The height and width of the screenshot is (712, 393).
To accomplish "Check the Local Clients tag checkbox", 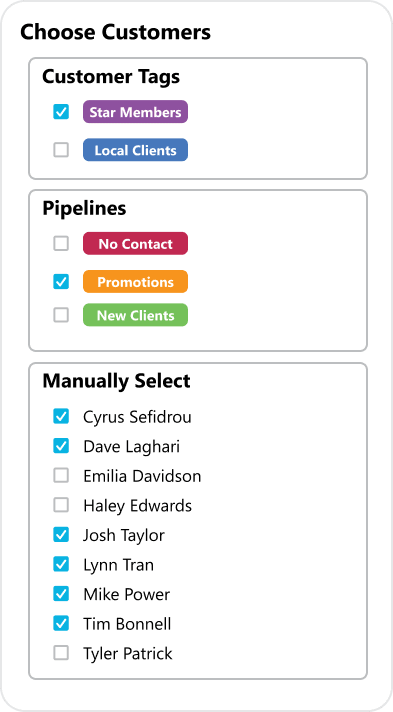I will [x=61, y=150].
